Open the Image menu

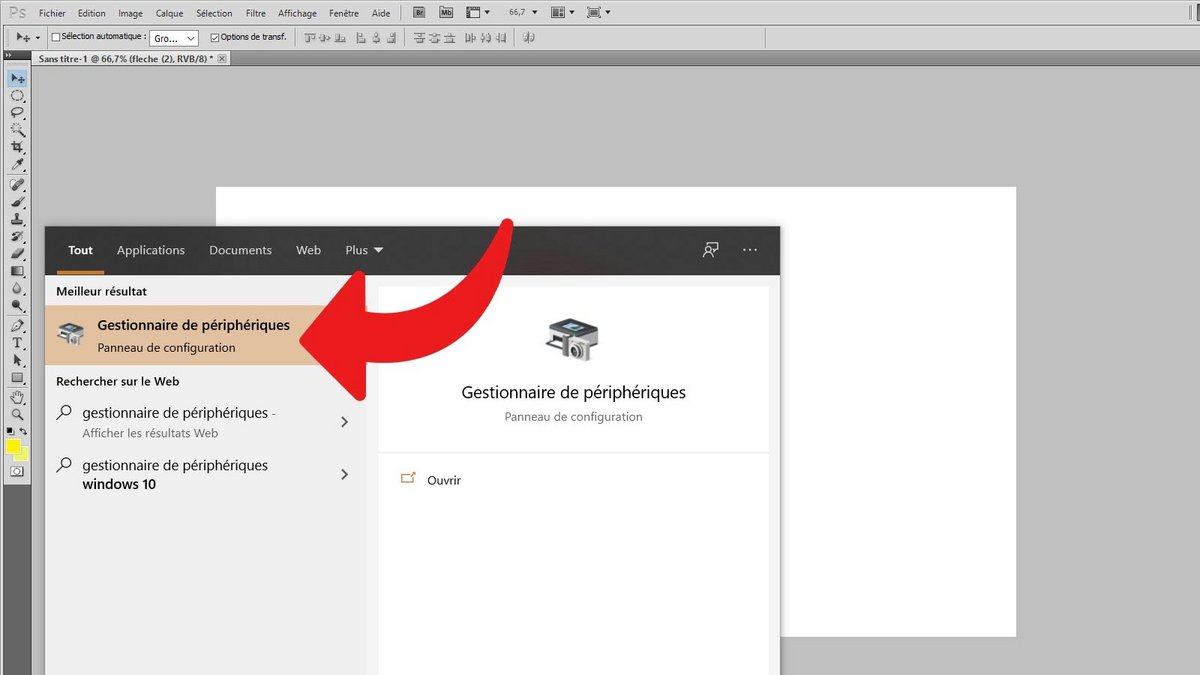click(130, 13)
